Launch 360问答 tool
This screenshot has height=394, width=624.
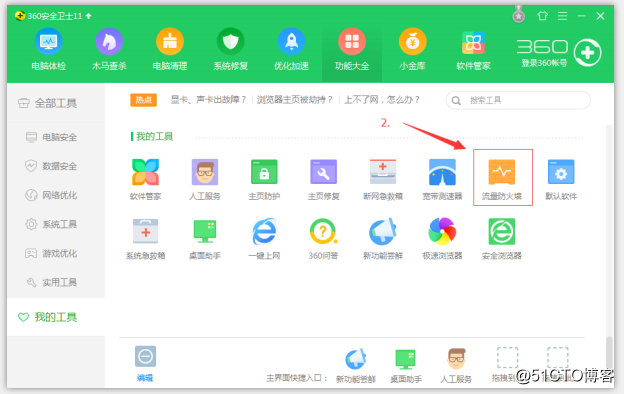click(324, 238)
